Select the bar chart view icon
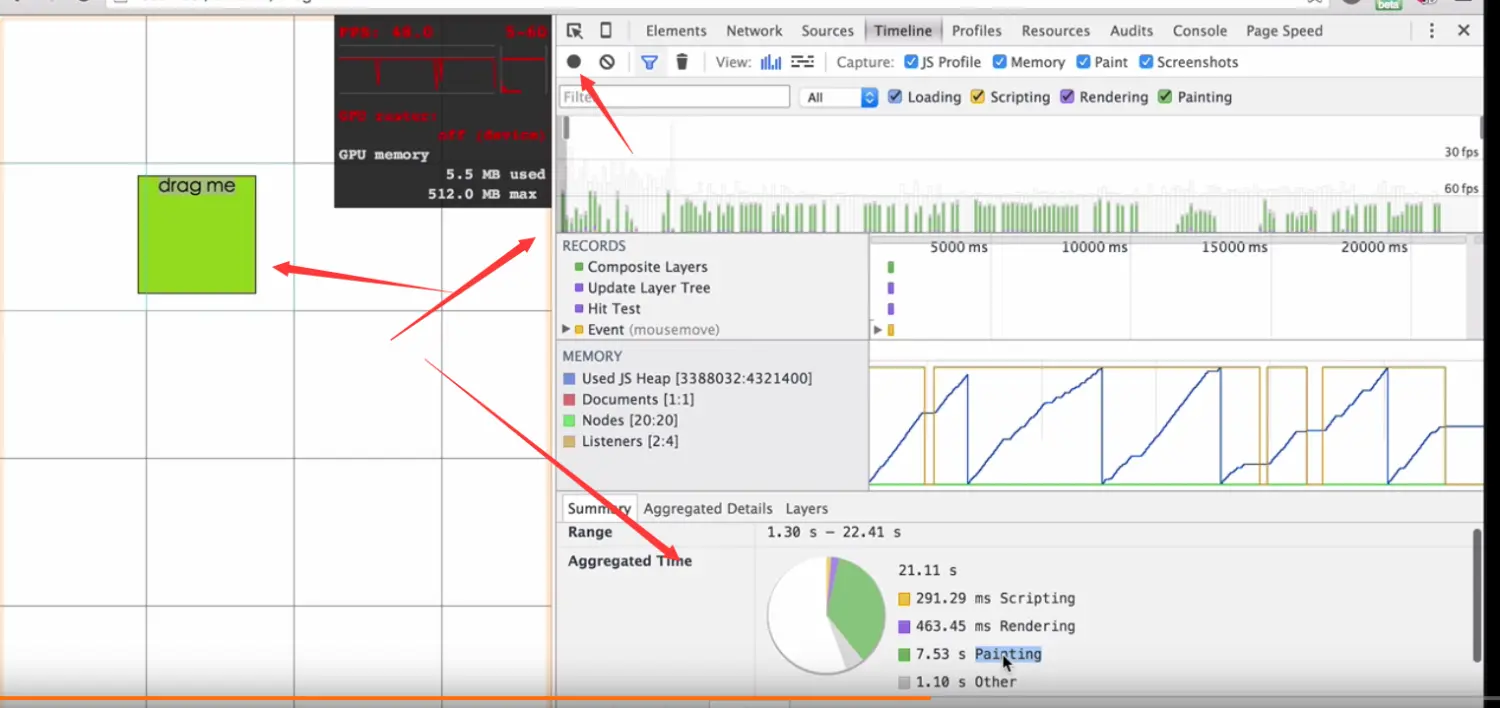Image resolution: width=1500 pixels, height=708 pixels. pos(771,62)
